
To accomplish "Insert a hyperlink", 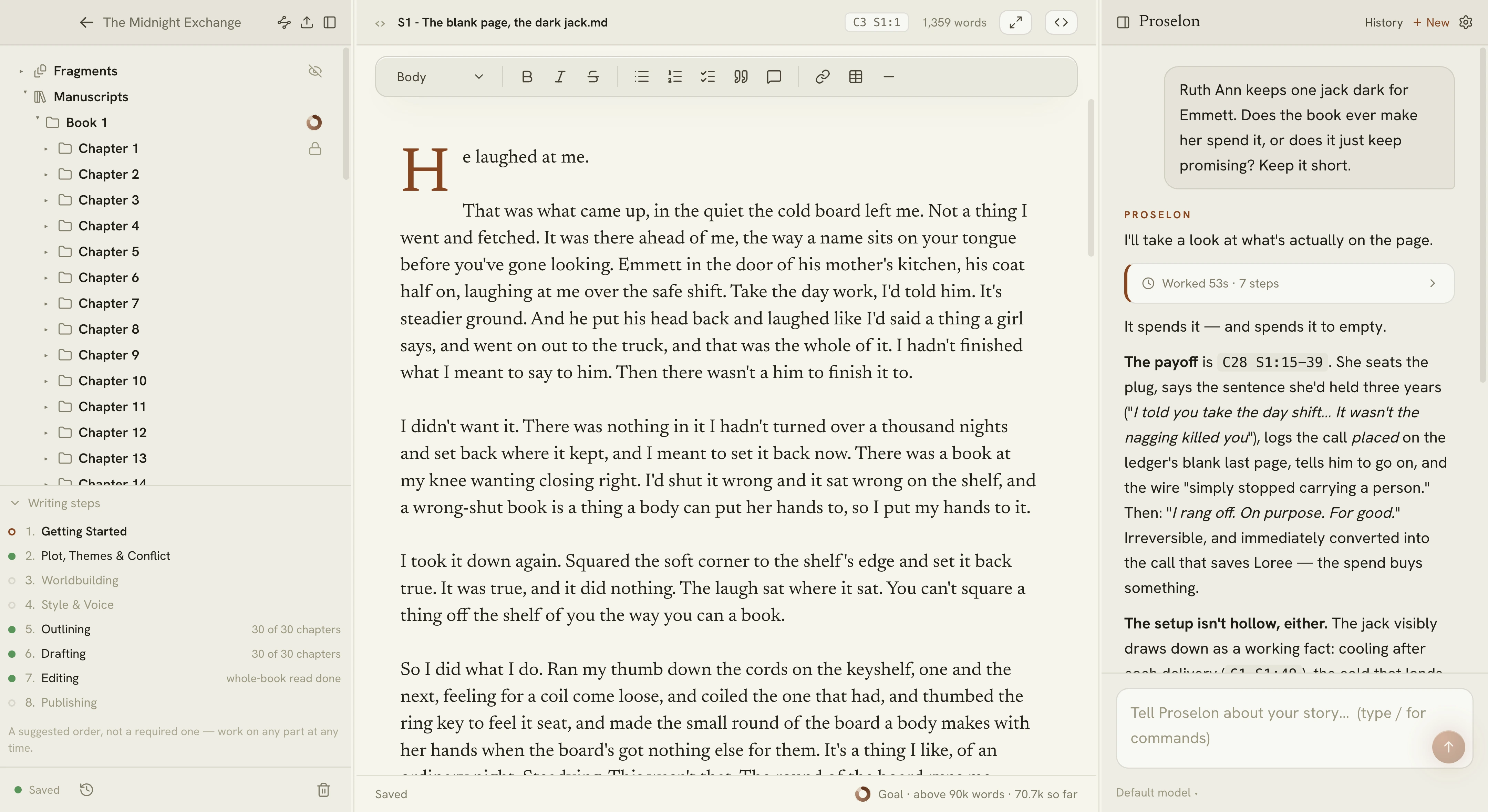I will pyautogui.click(x=823, y=77).
